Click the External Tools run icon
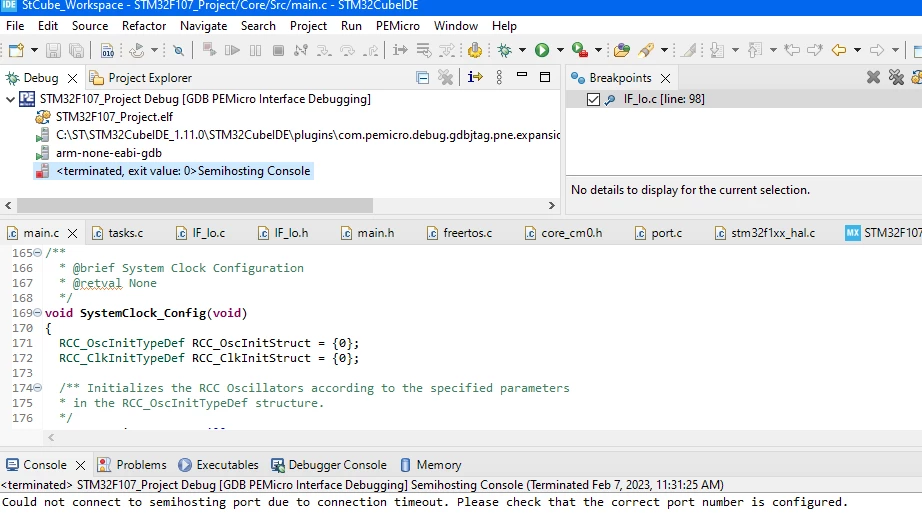922x530 pixels. coord(580,51)
